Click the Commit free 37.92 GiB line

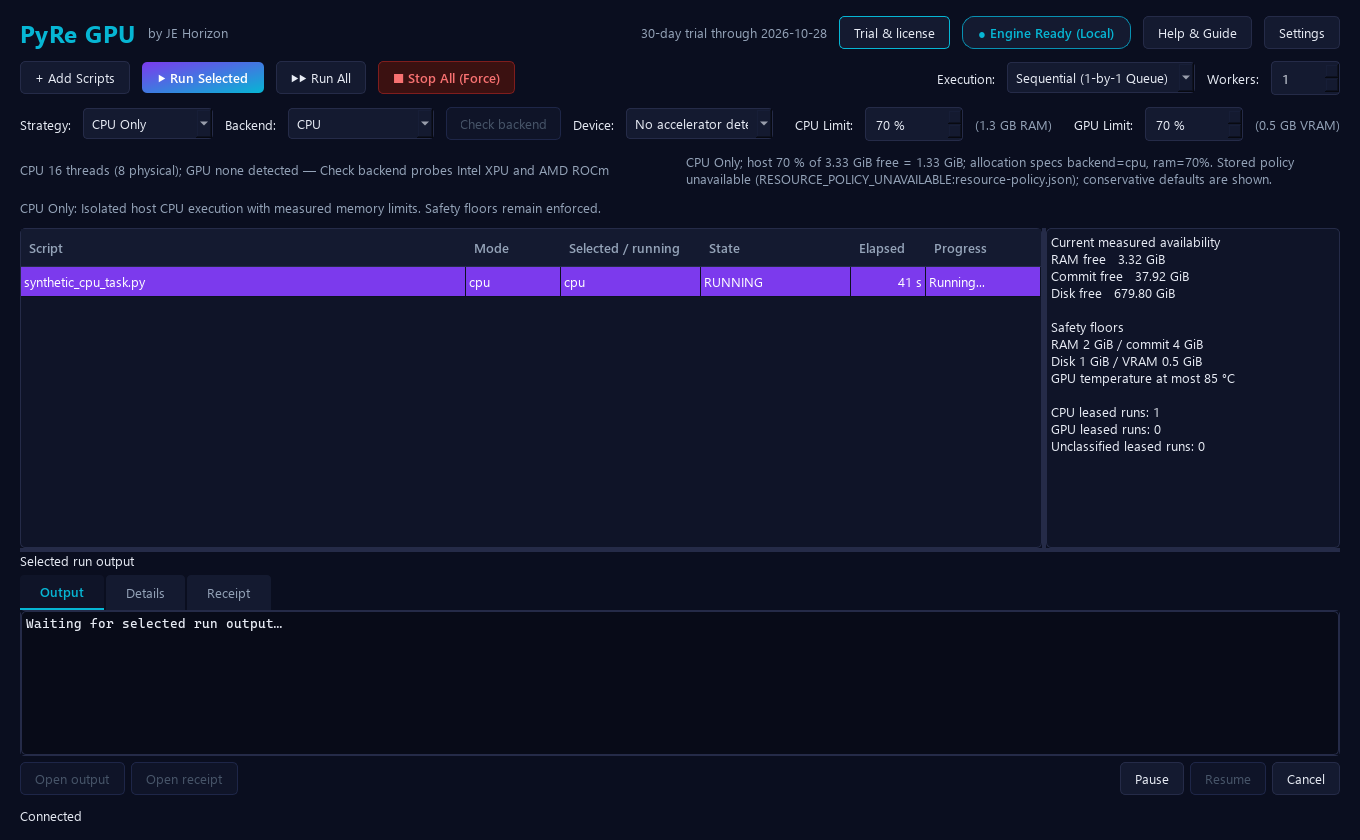(1120, 277)
